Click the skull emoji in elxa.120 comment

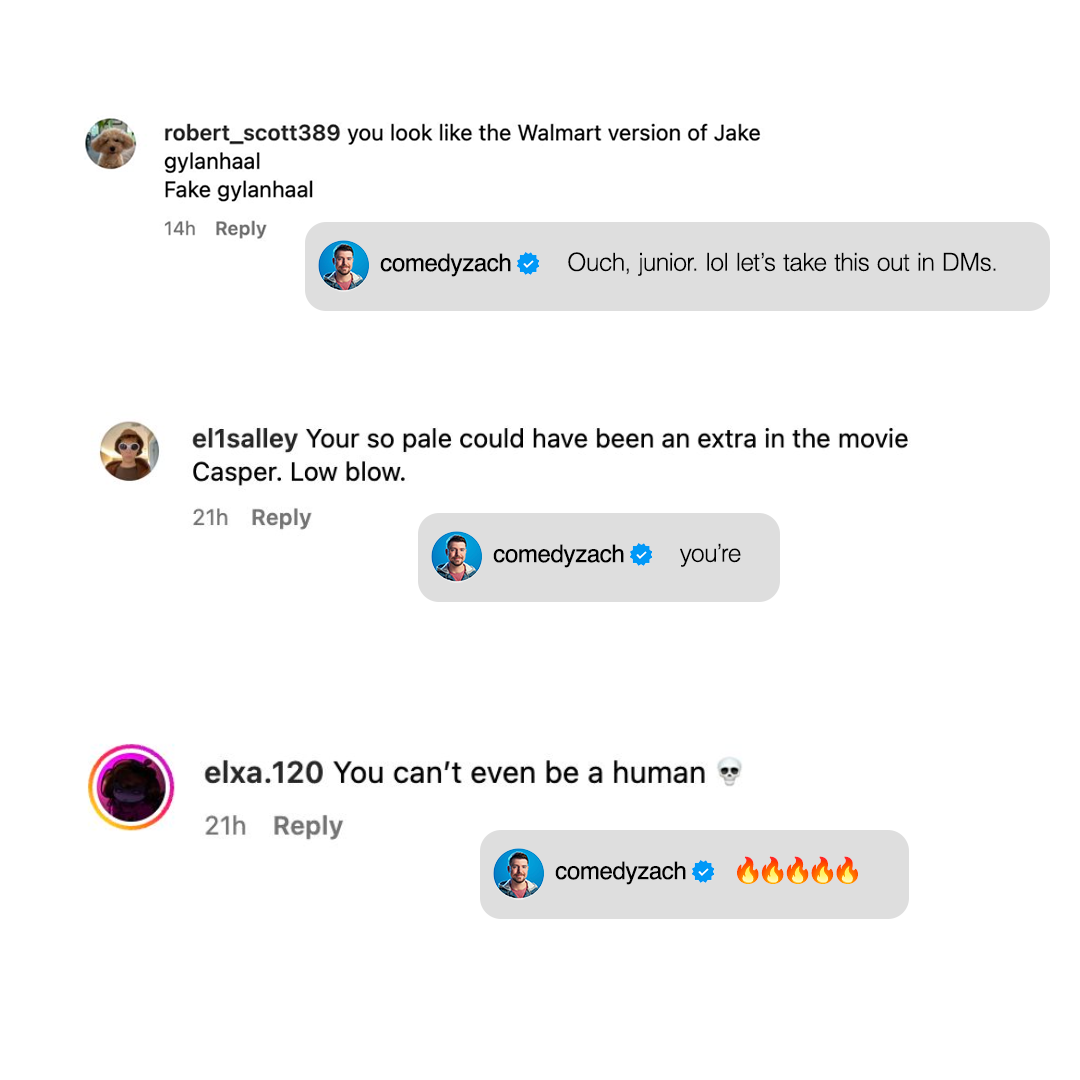pos(729,771)
